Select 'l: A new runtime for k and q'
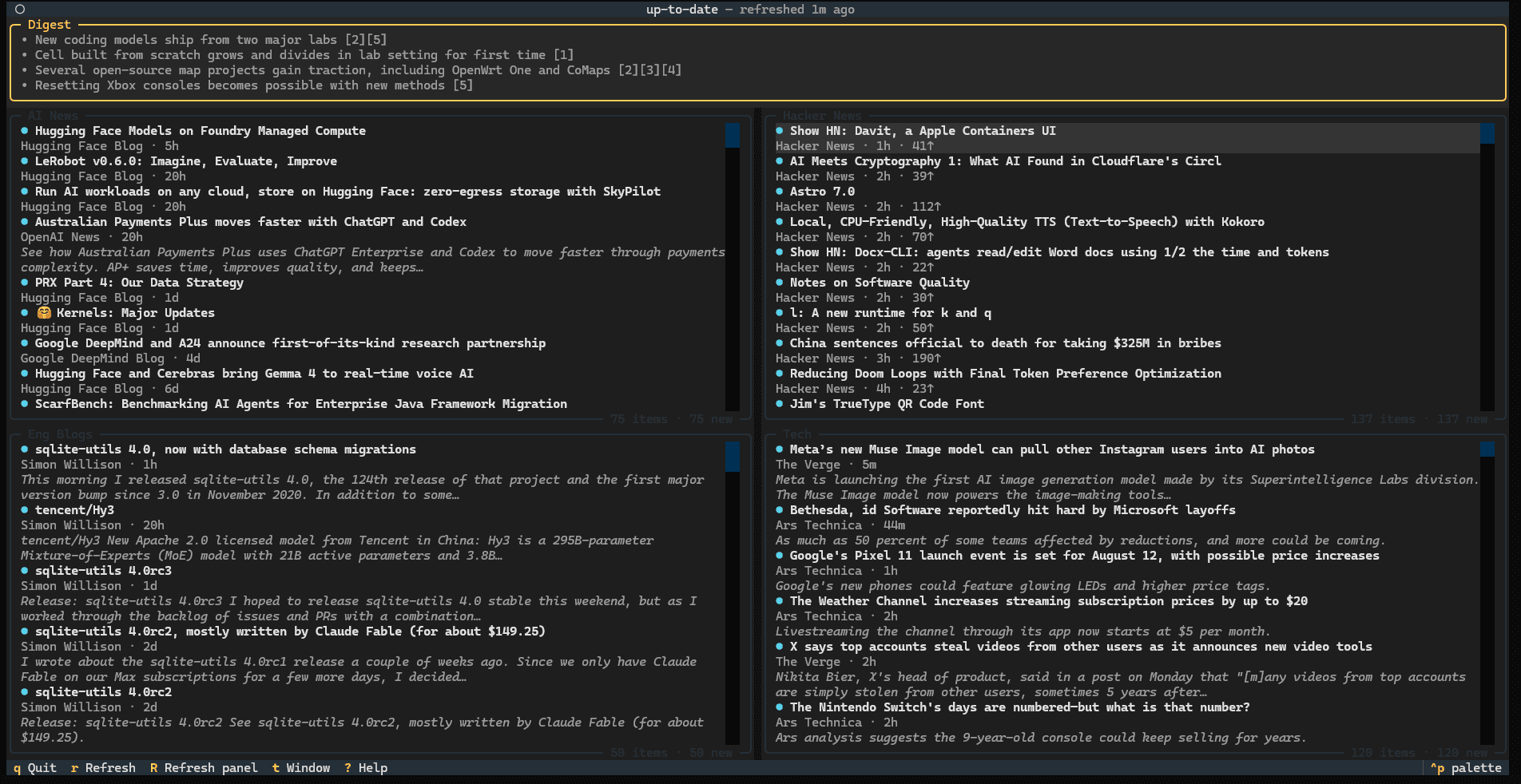 [890, 313]
